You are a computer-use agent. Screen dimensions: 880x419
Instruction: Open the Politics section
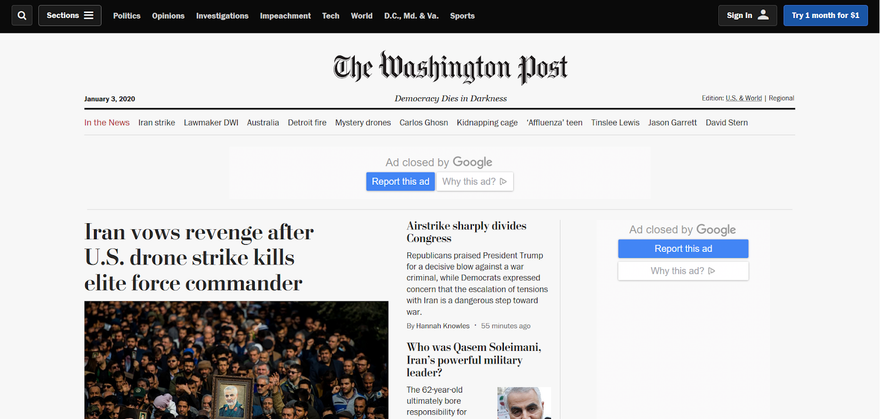coord(127,16)
